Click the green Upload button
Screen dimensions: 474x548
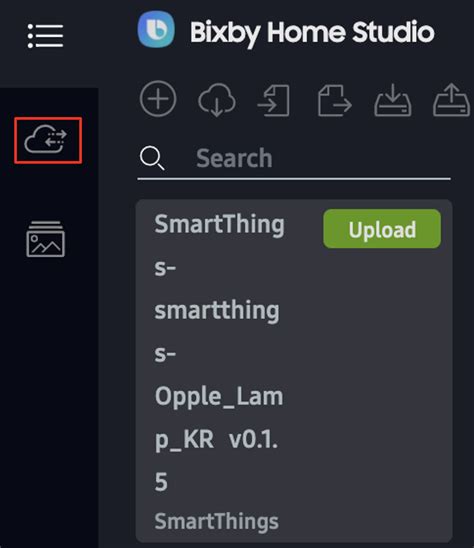pos(382,229)
